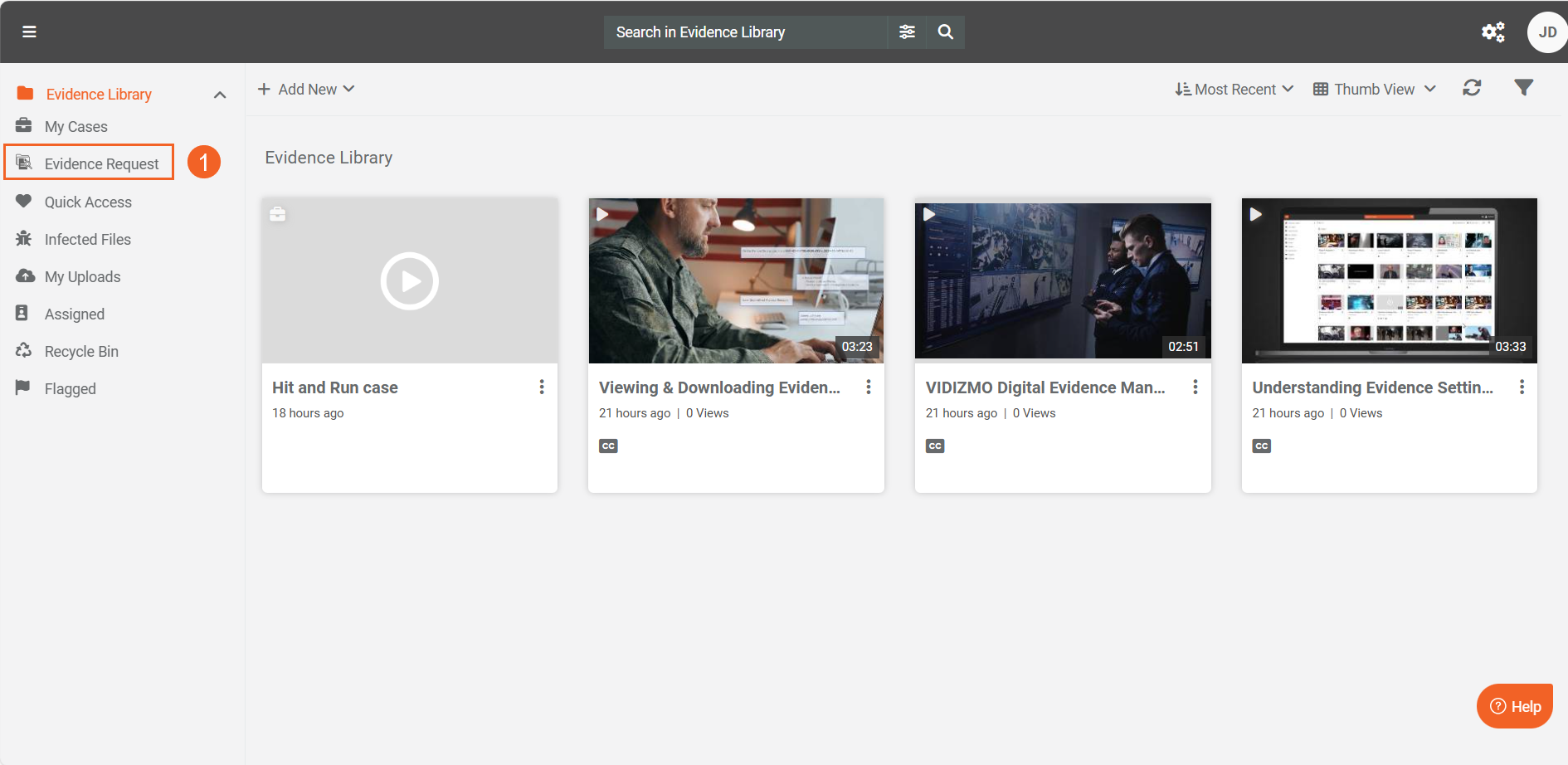
Task: Open advanced search filter options icon
Action: pyautogui.click(x=907, y=32)
